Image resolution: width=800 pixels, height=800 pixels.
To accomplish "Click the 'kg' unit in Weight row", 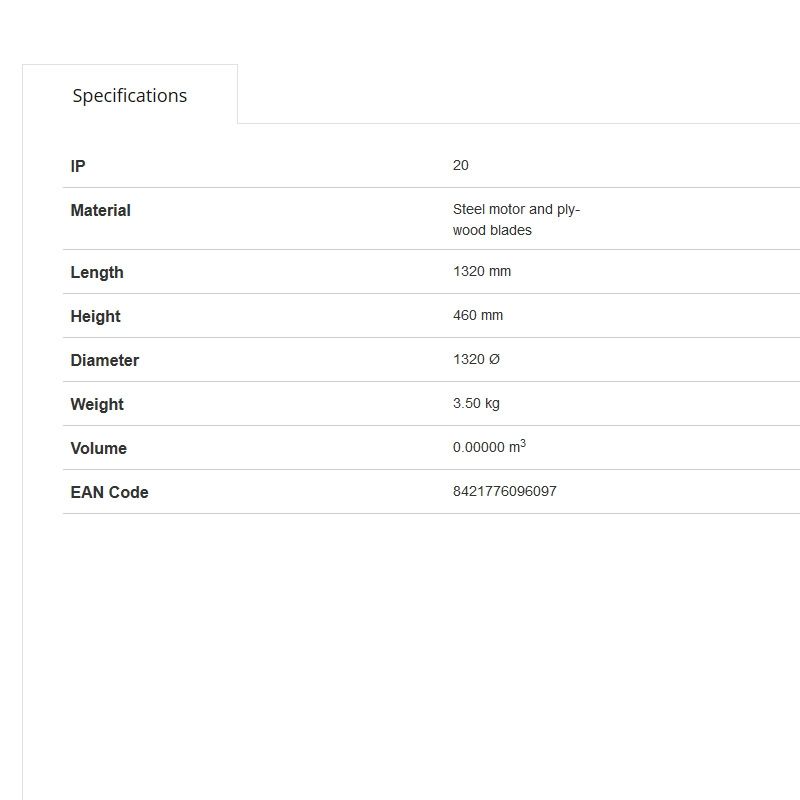I will coord(491,404).
